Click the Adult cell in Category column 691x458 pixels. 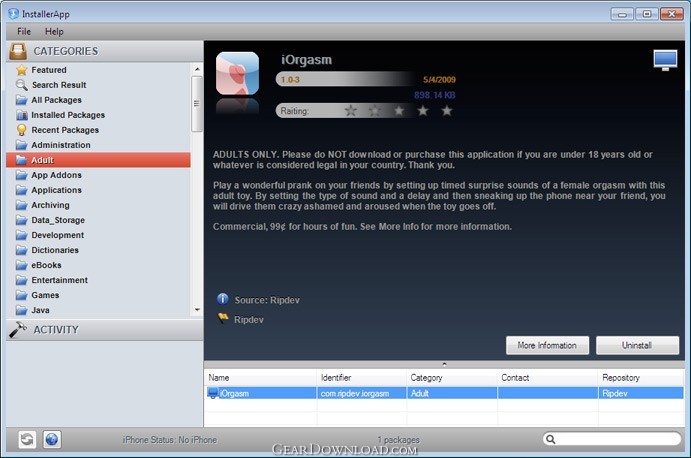(452, 393)
